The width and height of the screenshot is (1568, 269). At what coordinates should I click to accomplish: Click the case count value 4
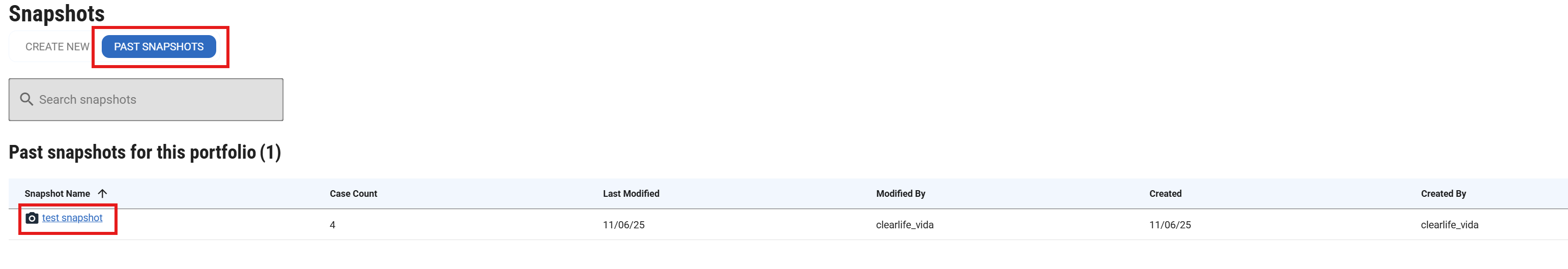pos(332,225)
